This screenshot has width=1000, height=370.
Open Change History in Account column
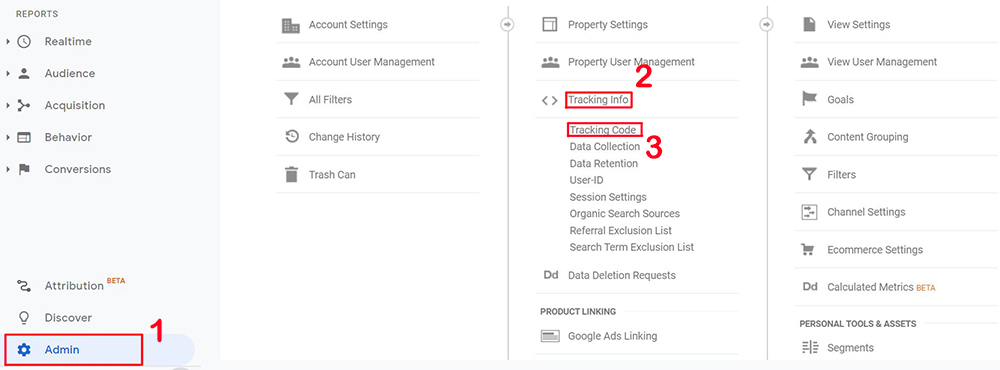(344, 137)
